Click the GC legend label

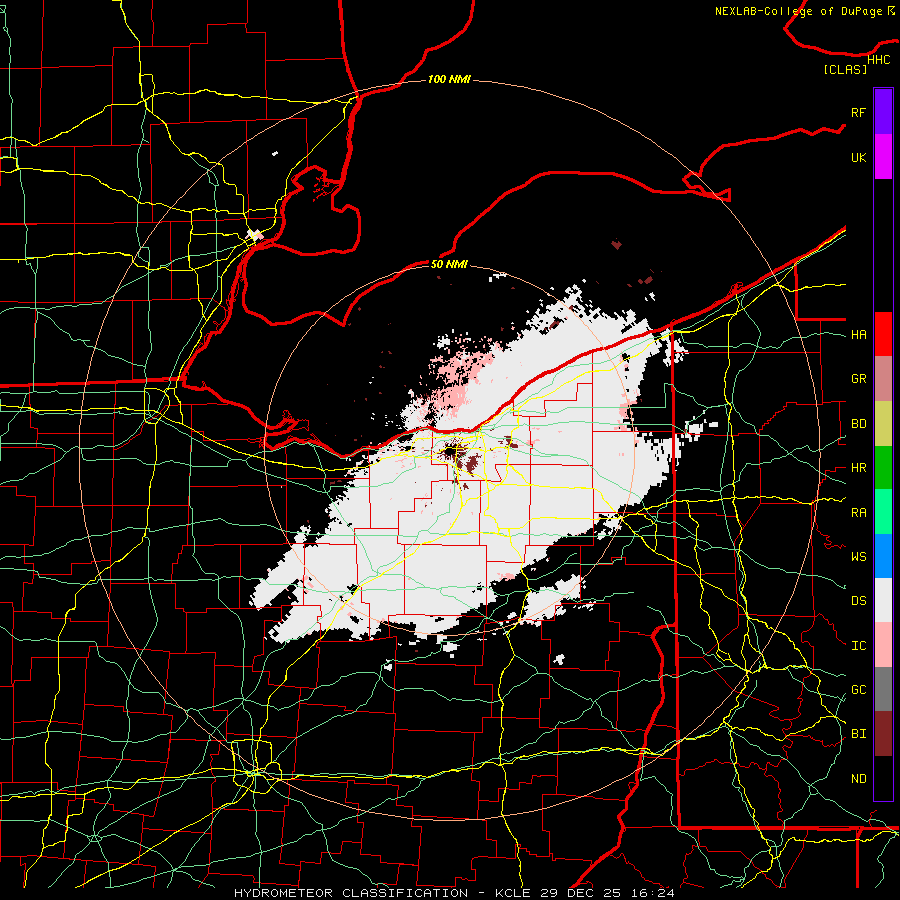point(858,690)
